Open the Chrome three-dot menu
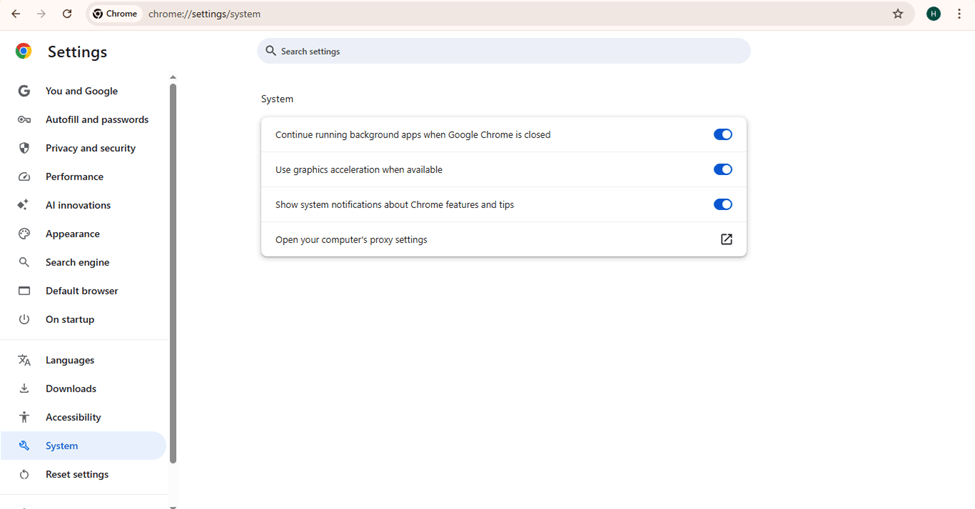 coord(959,14)
